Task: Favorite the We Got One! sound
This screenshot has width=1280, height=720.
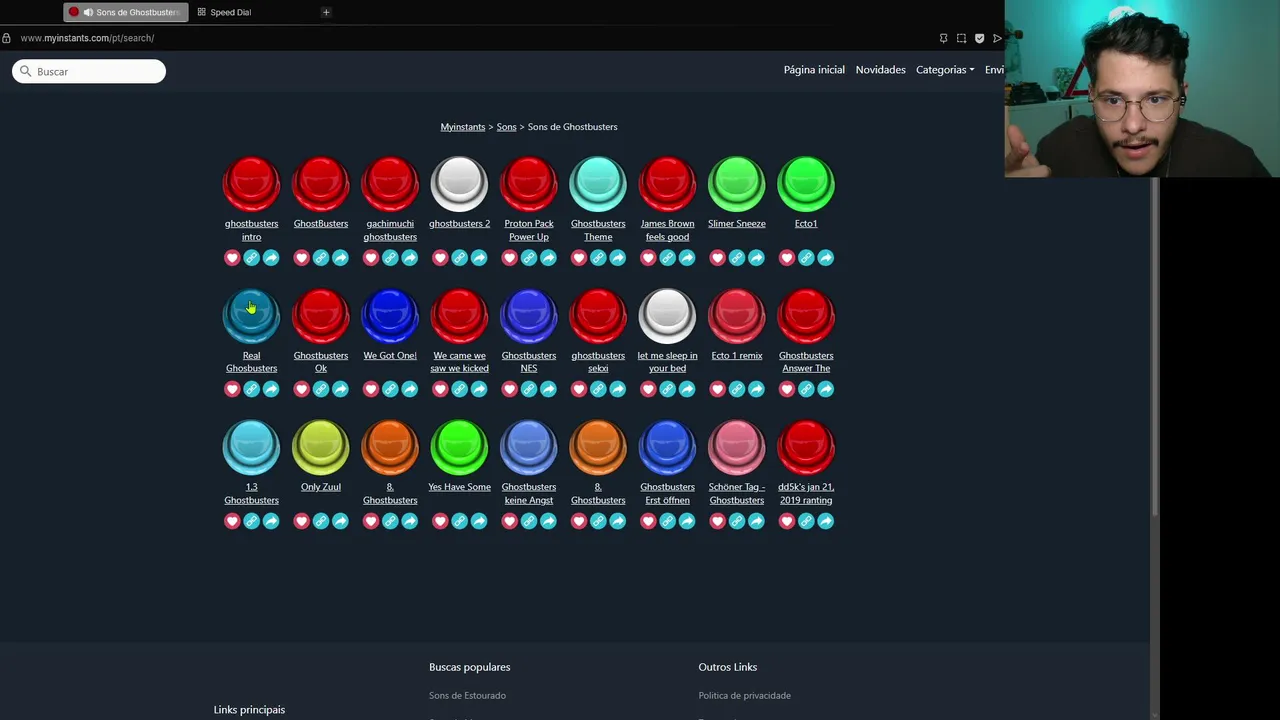Action: coord(371,389)
